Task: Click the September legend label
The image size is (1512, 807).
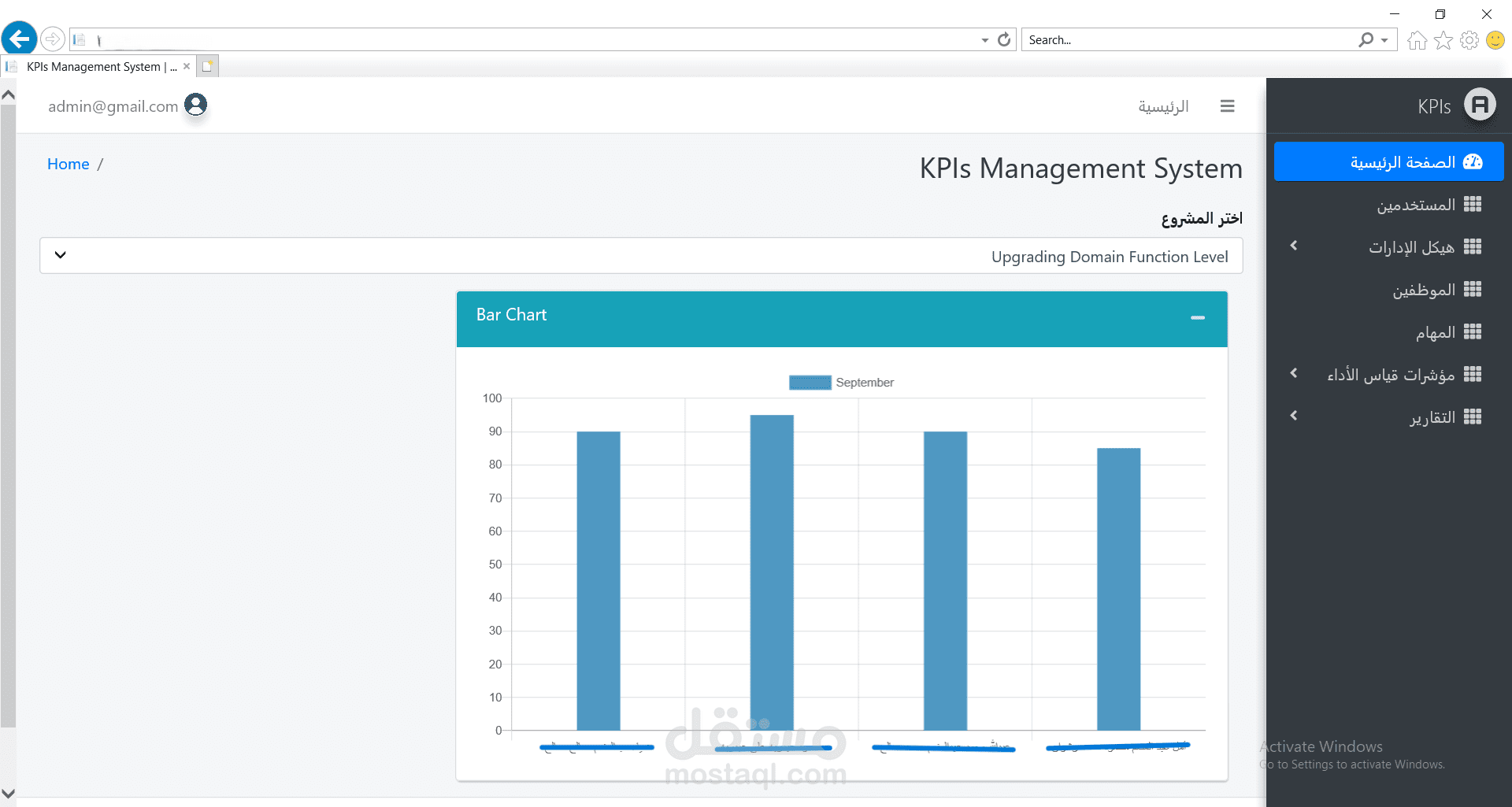Action: click(x=865, y=383)
